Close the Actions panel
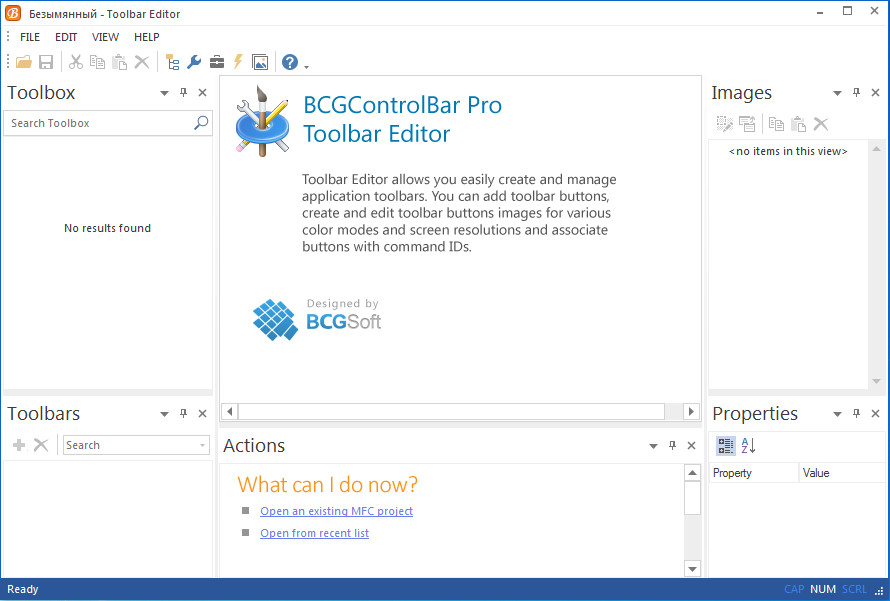 [x=691, y=446]
